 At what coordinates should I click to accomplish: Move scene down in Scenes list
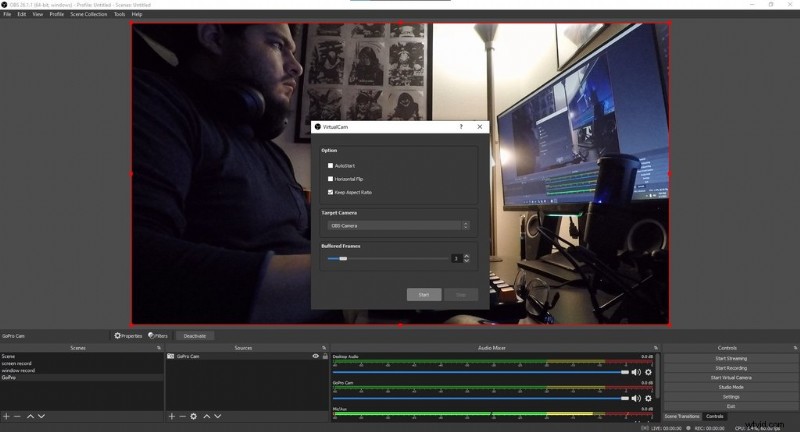41,416
